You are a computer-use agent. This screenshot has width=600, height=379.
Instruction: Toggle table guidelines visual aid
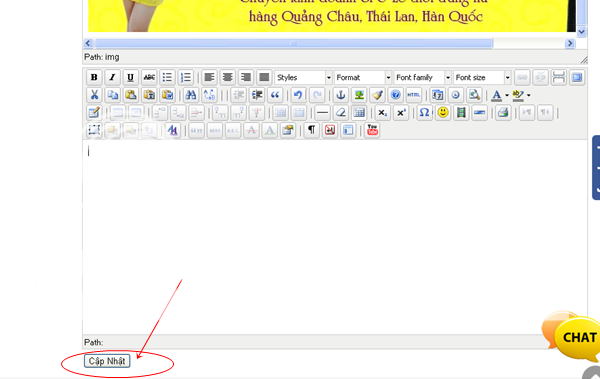click(359, 113)
